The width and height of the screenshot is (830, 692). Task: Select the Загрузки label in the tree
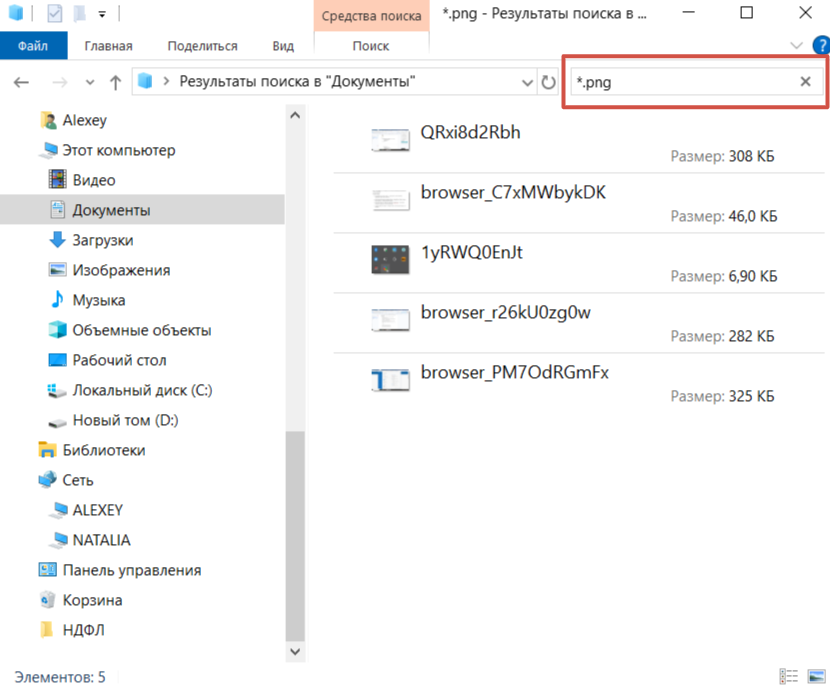tap(103, 240)
